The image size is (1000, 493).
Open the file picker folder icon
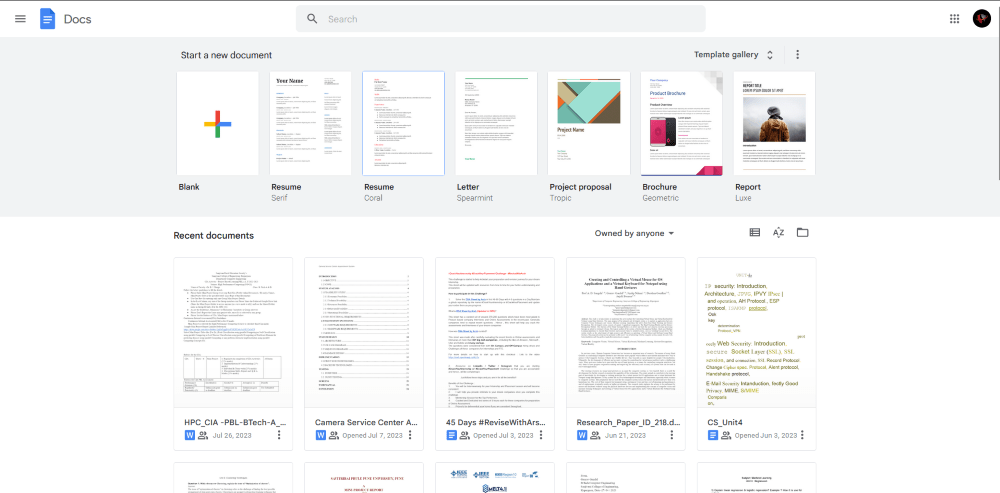click(x=802, y=233)
